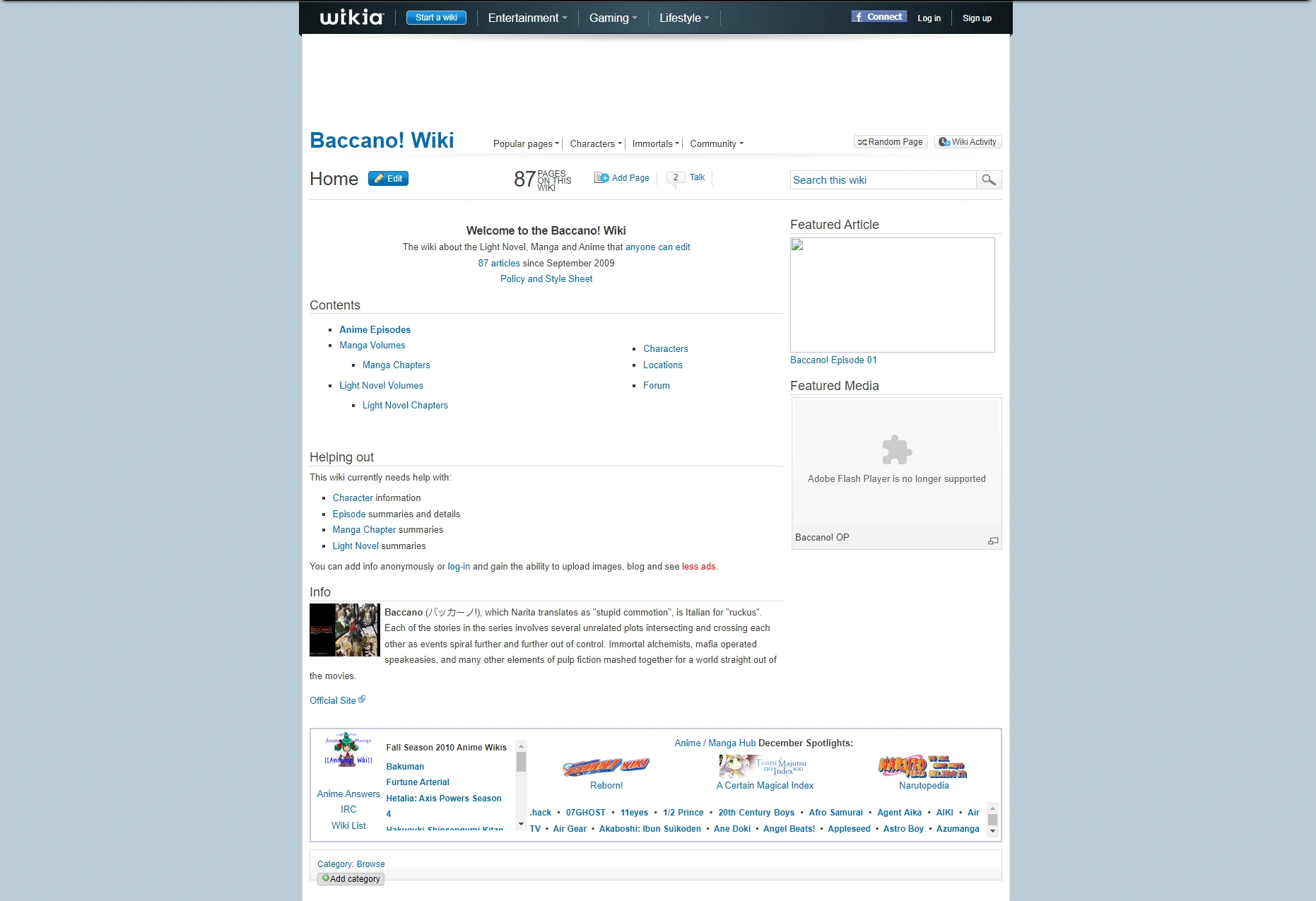
Task: Open the Bakuman wiki link
Action: tap(405, 766)
